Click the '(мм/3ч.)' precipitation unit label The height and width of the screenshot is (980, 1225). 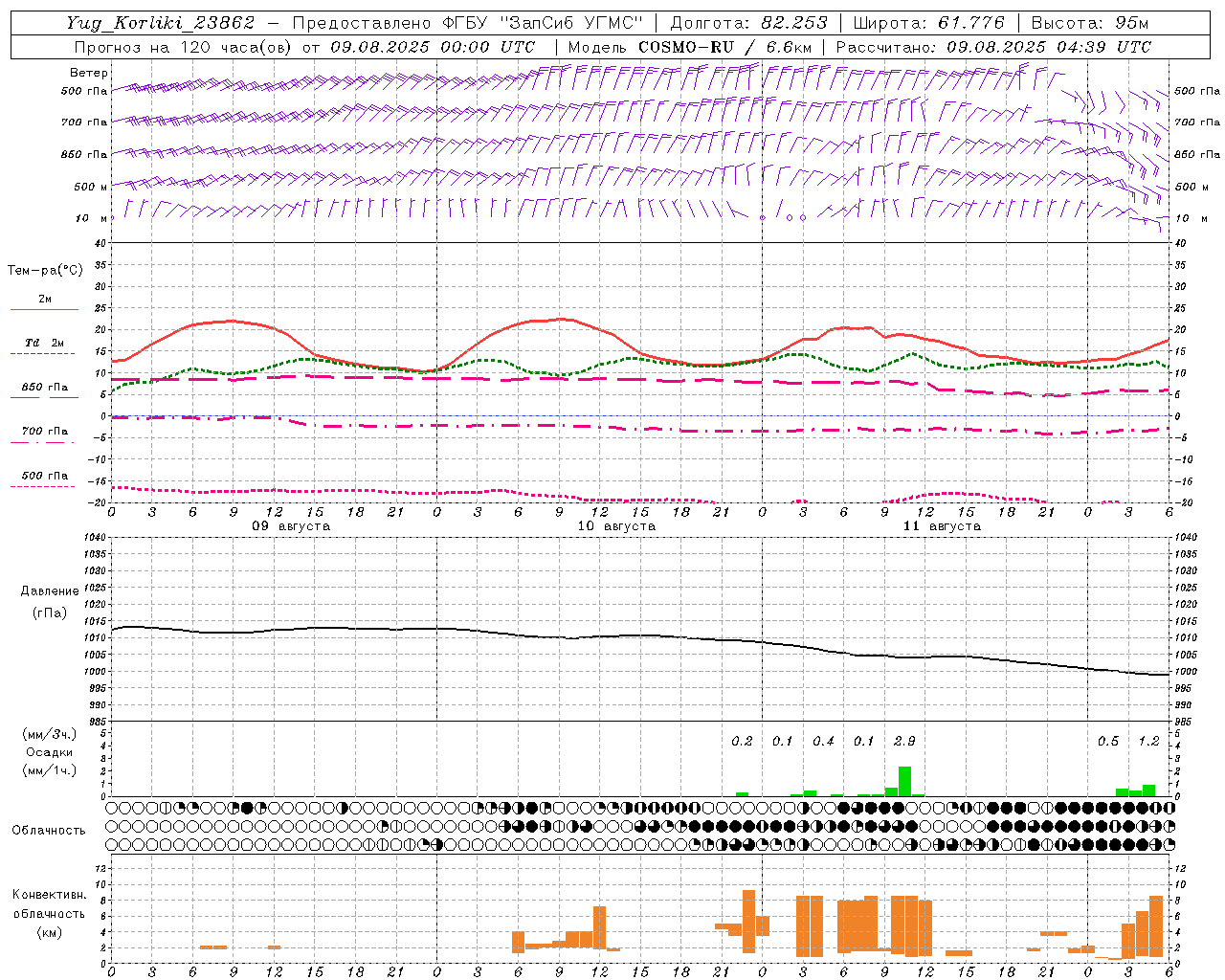coord(50,735)
